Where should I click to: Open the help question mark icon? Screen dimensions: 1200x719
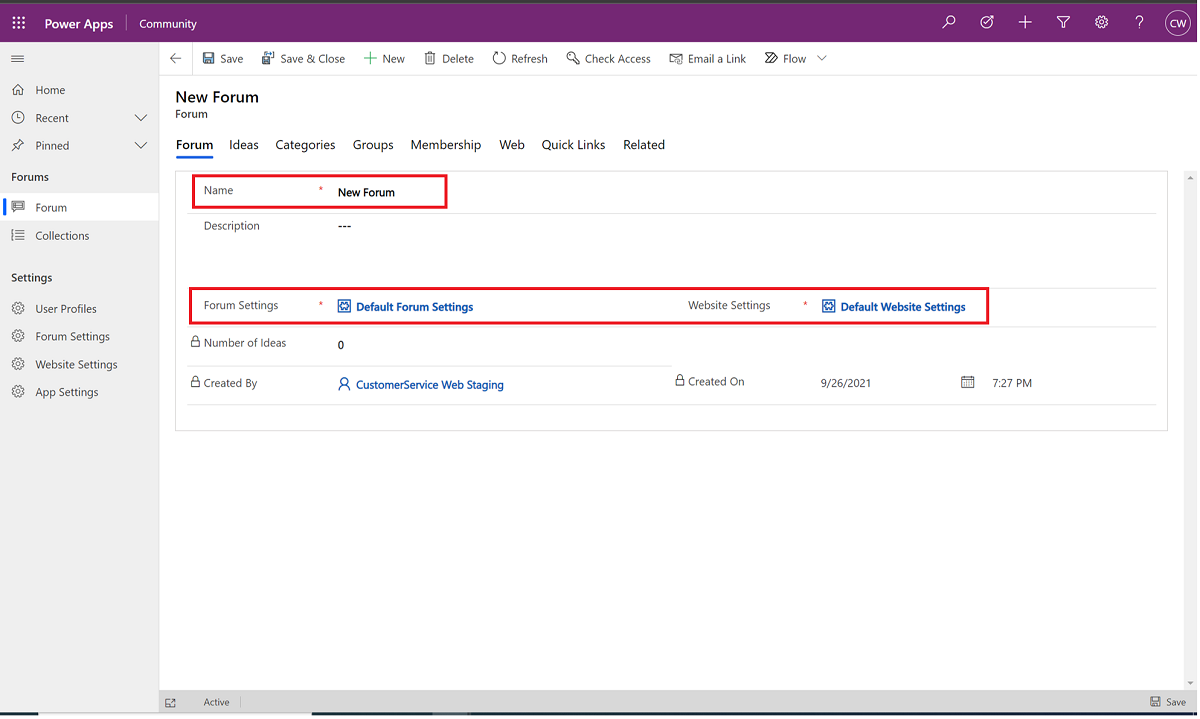(1139, 23)
